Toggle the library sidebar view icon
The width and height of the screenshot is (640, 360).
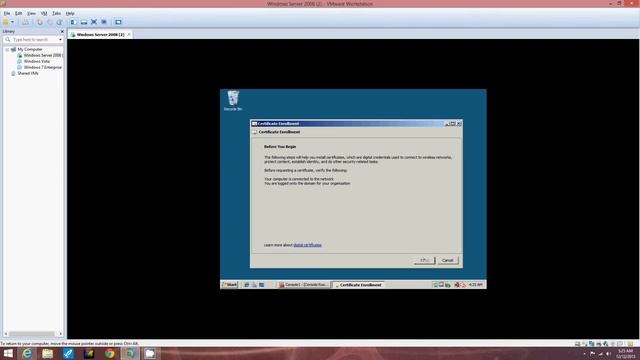pyautogui.click(x=73, y=22)
